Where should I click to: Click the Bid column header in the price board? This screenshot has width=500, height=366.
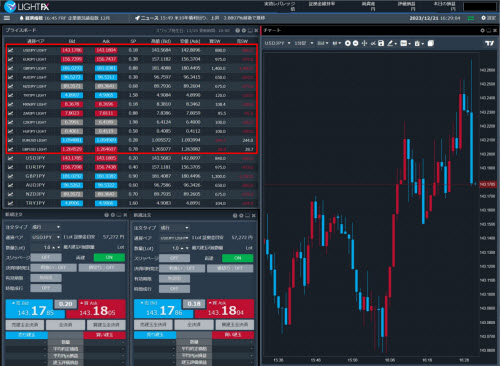pyautogui.click(x=72, y=41)
